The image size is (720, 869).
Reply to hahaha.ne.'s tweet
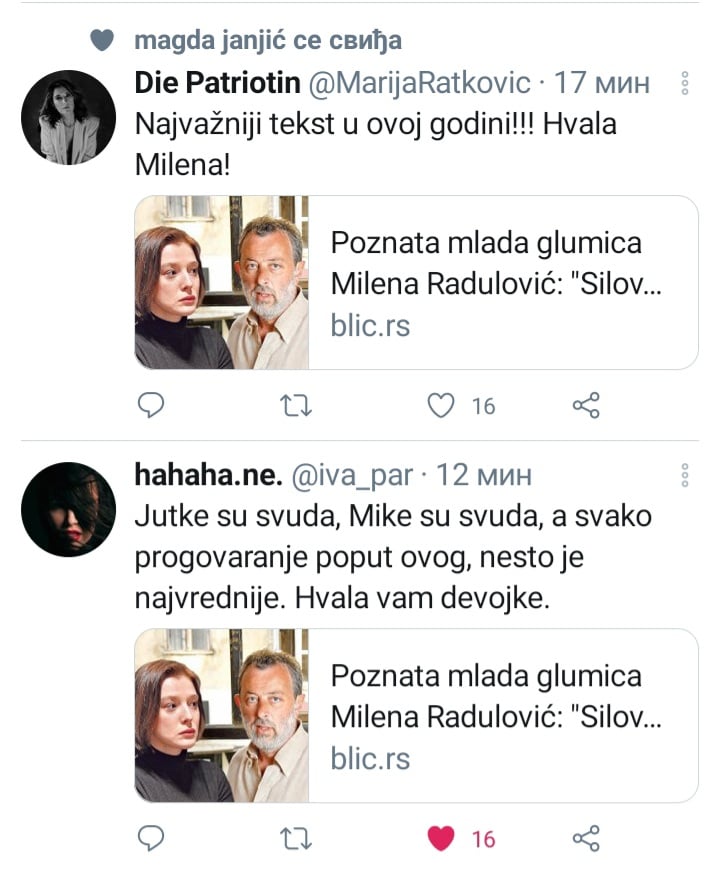(x=149, y=838)
